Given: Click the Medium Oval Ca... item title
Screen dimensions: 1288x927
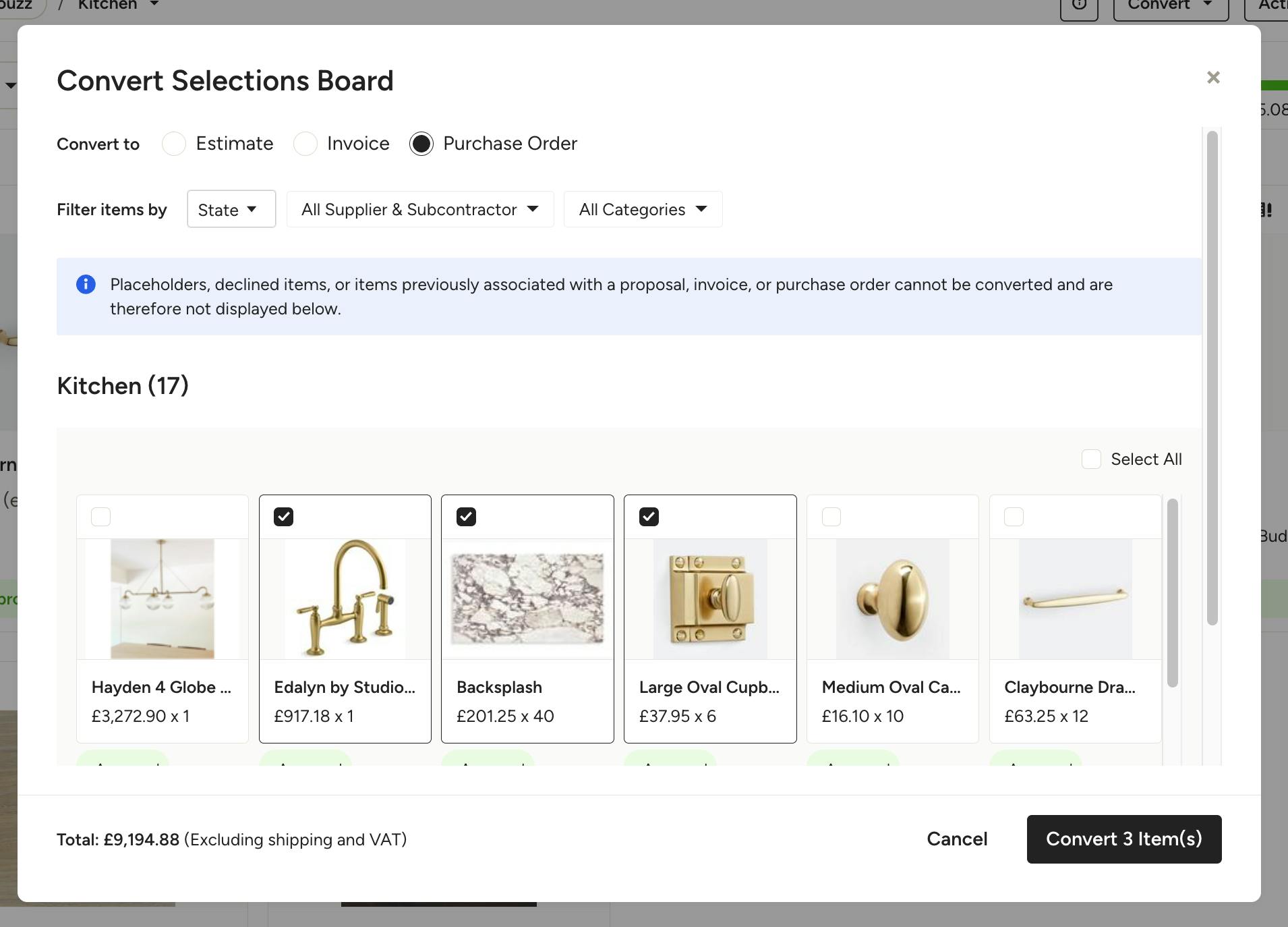Looking at the screenshot, I should coord(891,687).
